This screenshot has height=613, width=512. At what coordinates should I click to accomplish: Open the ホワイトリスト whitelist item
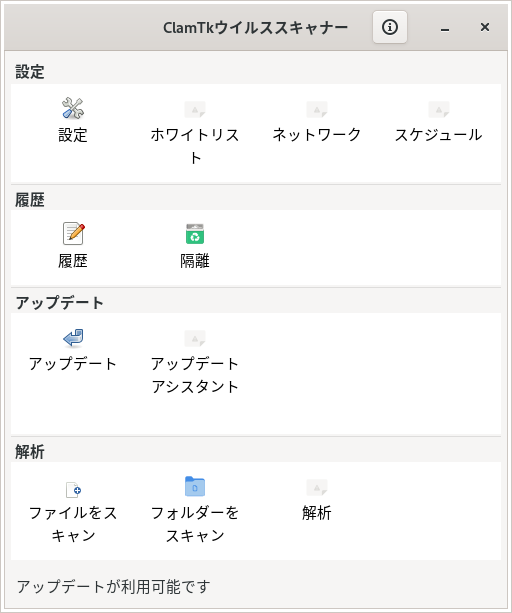[x=195, y=133]
